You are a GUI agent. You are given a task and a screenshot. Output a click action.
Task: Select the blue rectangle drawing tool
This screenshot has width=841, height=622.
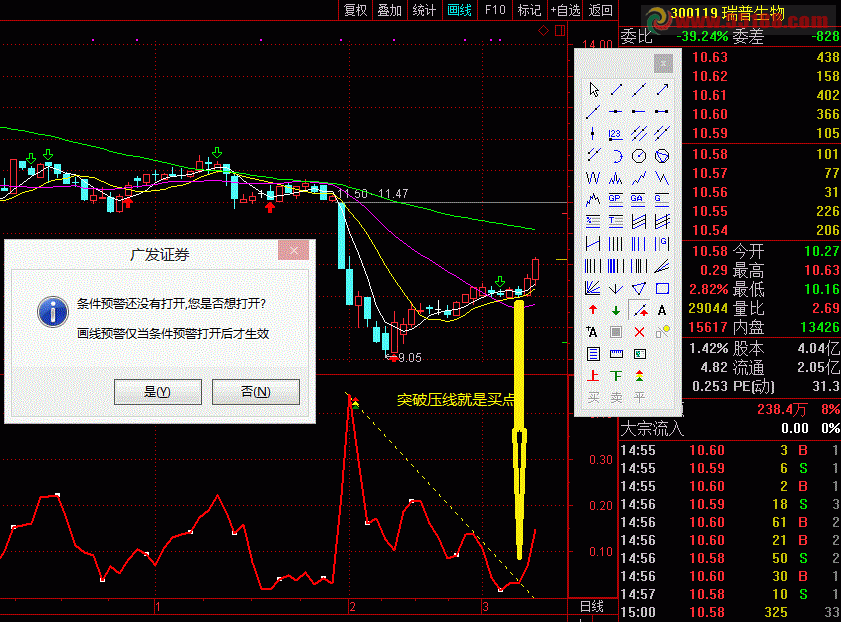click(662, 288)
